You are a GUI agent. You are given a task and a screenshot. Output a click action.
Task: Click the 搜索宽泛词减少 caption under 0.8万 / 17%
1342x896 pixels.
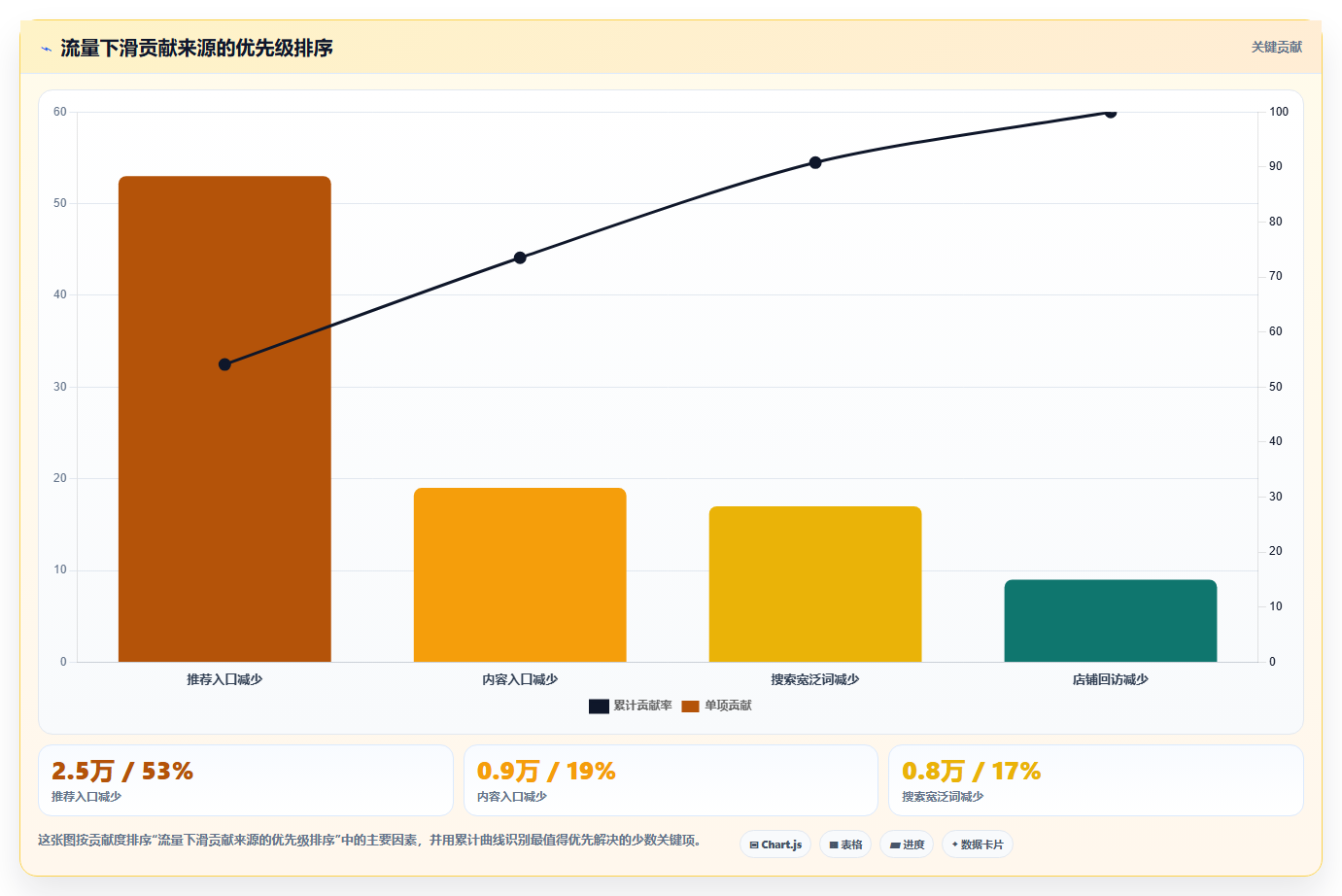pos(943,796)
